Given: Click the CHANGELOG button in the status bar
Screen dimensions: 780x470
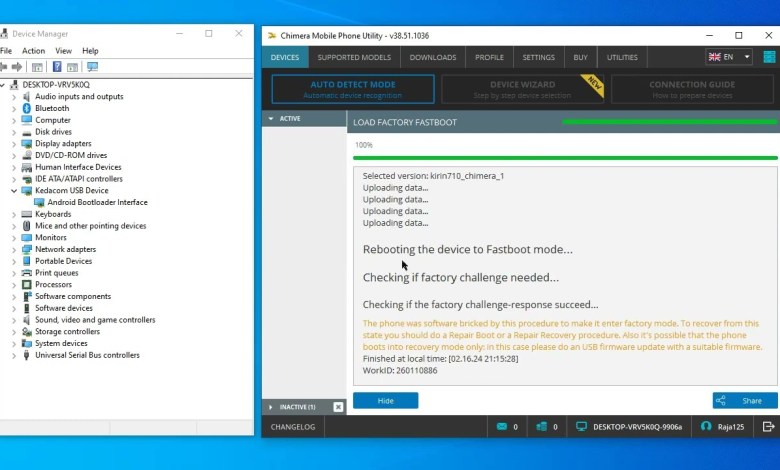Looking at the screenshot, I should pyautogui.click(x=293, y=427).
